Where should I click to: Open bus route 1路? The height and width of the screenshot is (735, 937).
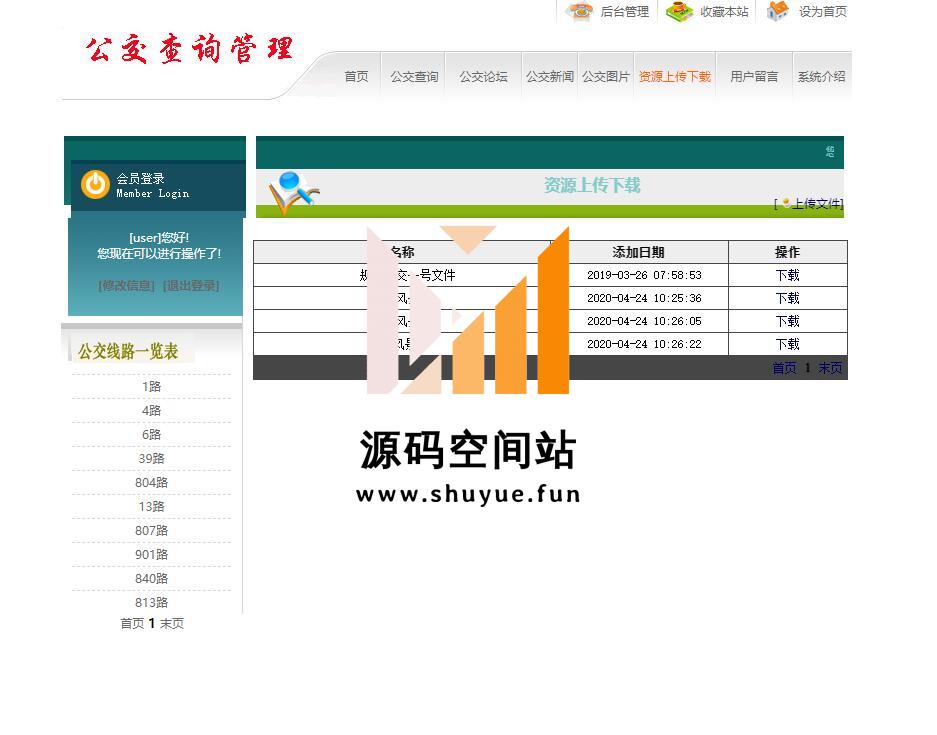click(151, 387)
